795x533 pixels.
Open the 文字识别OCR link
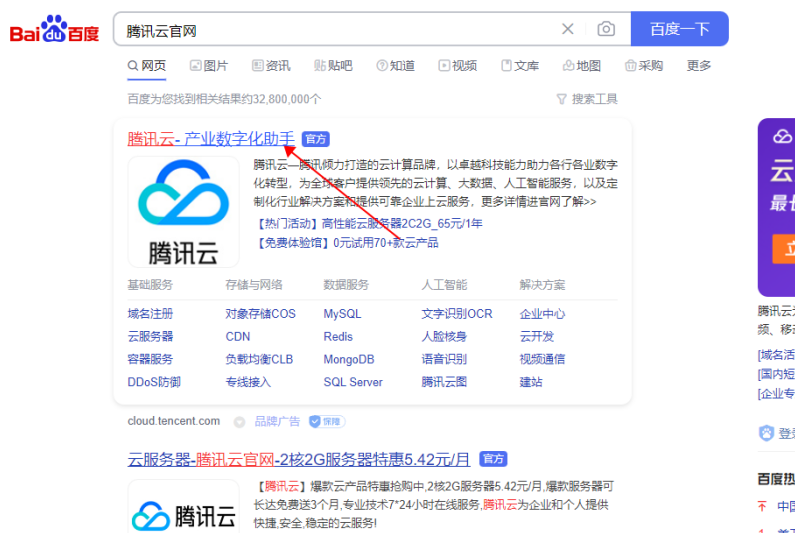[457, 314]
